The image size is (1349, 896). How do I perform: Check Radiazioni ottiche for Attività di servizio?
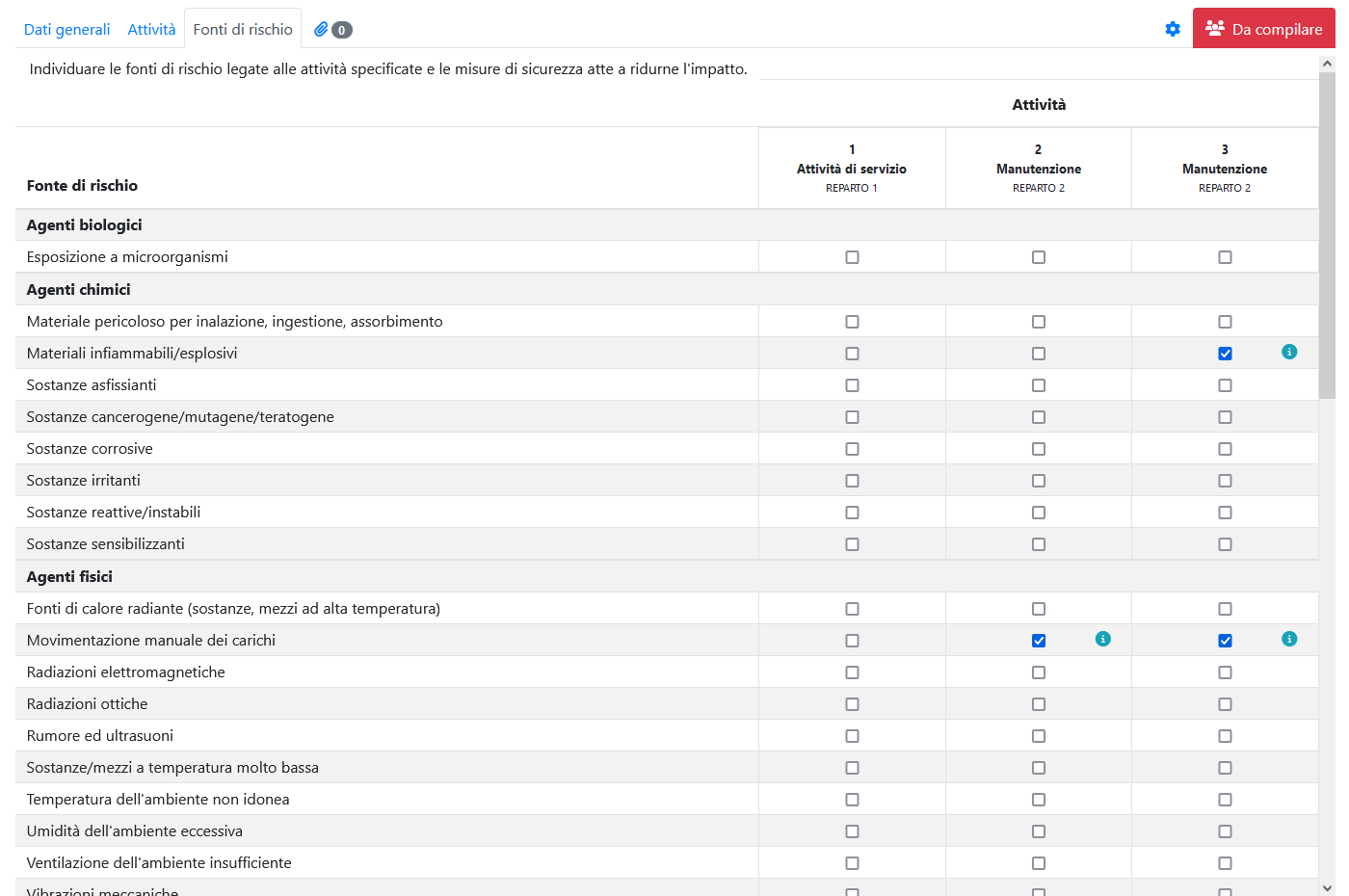(x=852, y=704)
